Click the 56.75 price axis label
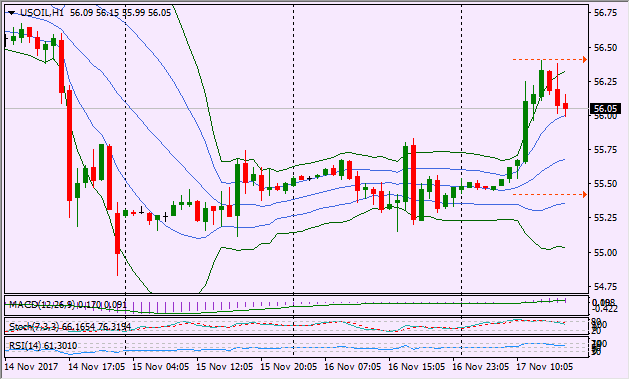630x380 pixels. [x=605, y=13]
